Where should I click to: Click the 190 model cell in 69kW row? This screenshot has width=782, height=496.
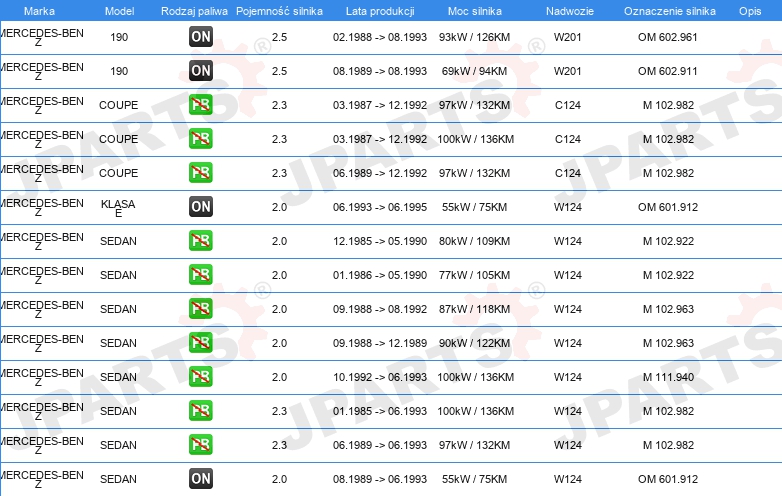(x=119, y=71)
